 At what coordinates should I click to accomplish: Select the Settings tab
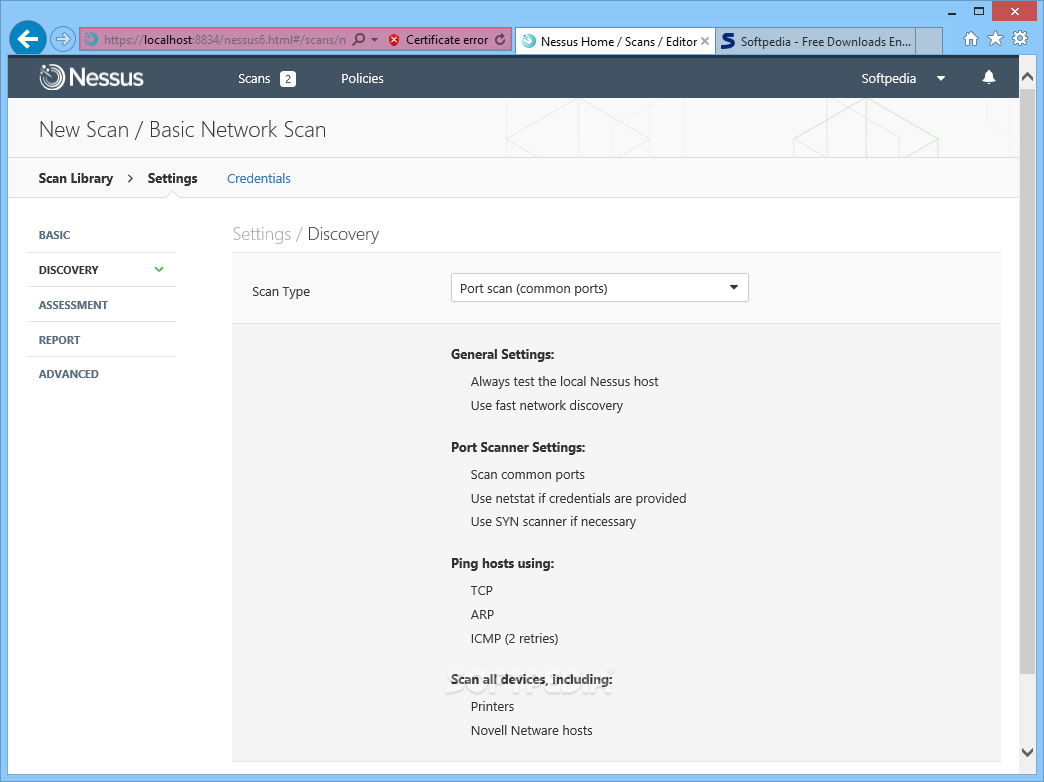click(172, 179)
